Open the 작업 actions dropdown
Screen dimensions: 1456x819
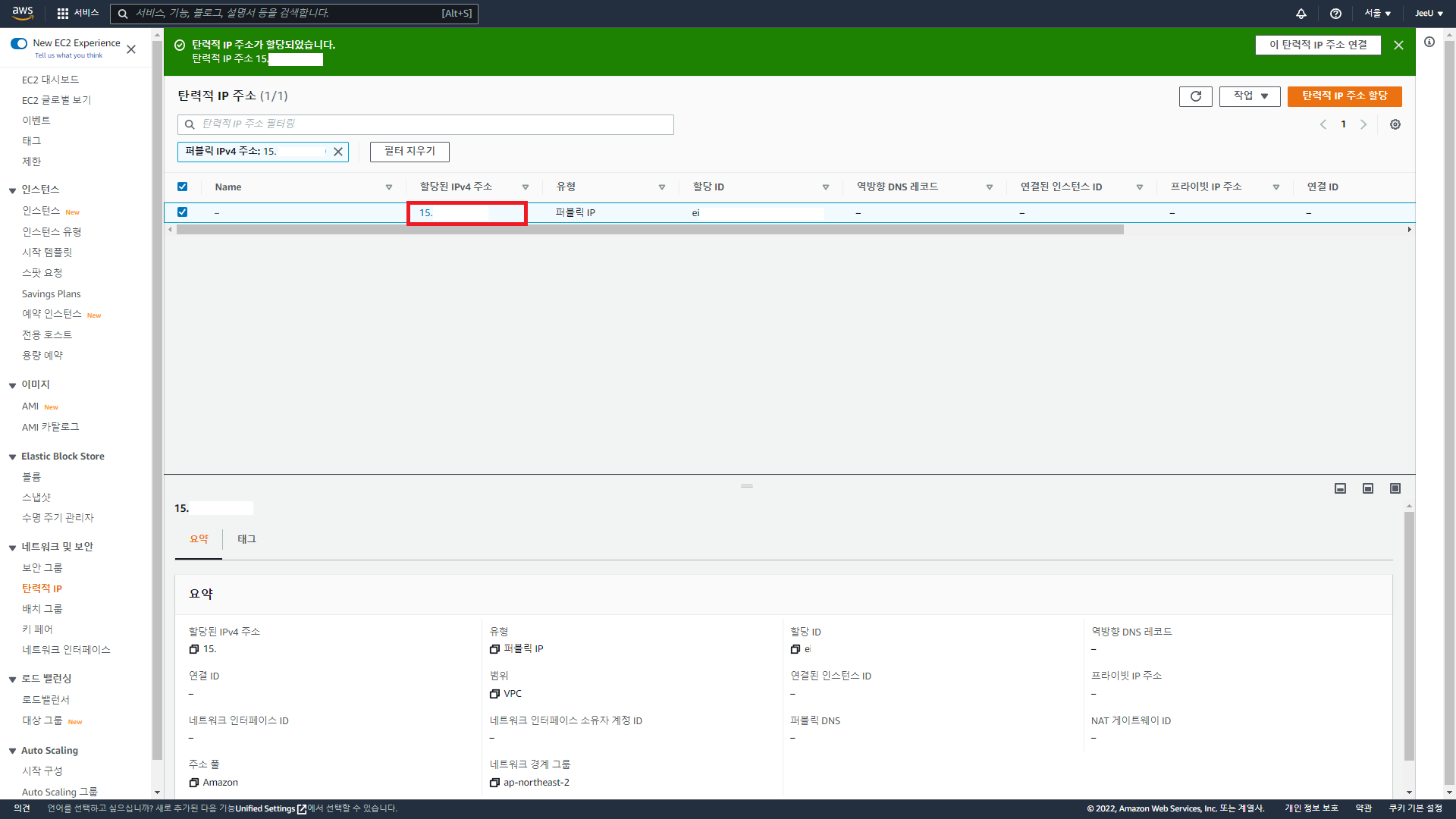coord(1249,96)
